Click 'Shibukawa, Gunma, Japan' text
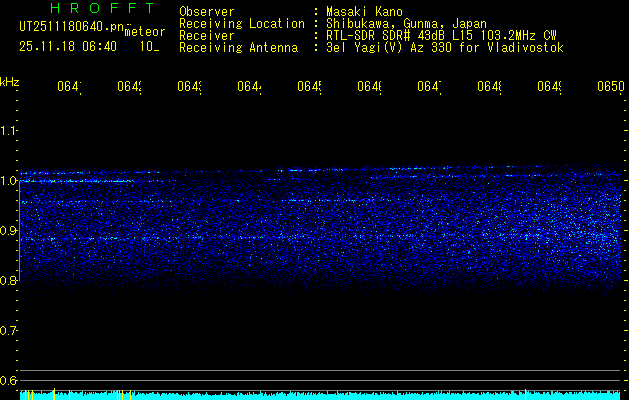Image resolution: width=629 pixels, height=400 pixels. click(406, 24)
